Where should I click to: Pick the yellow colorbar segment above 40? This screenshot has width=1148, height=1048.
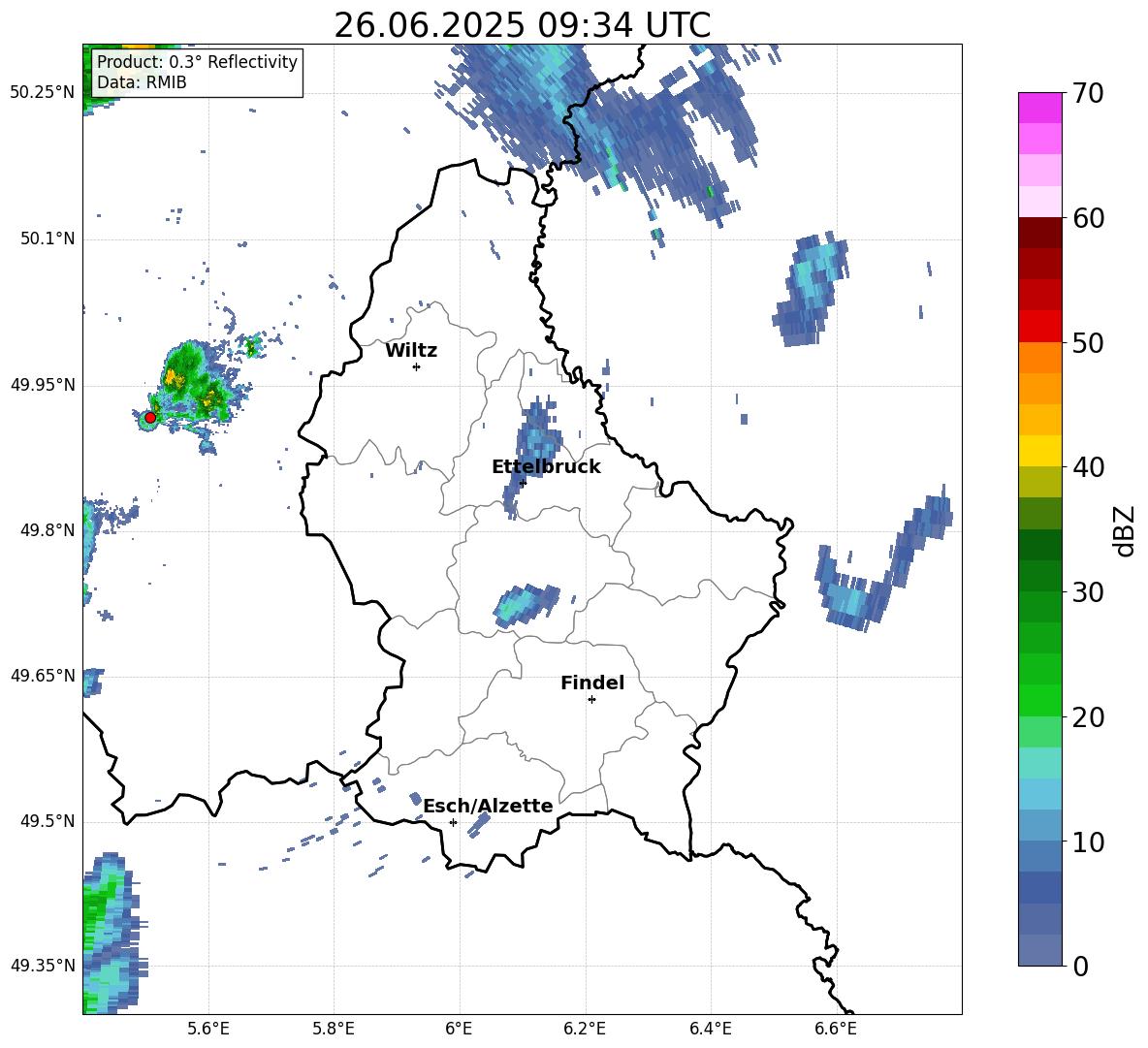tap(1039, 451)
